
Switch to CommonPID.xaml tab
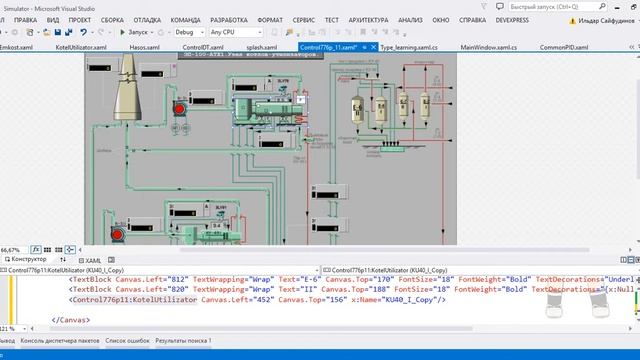point(564,47)
